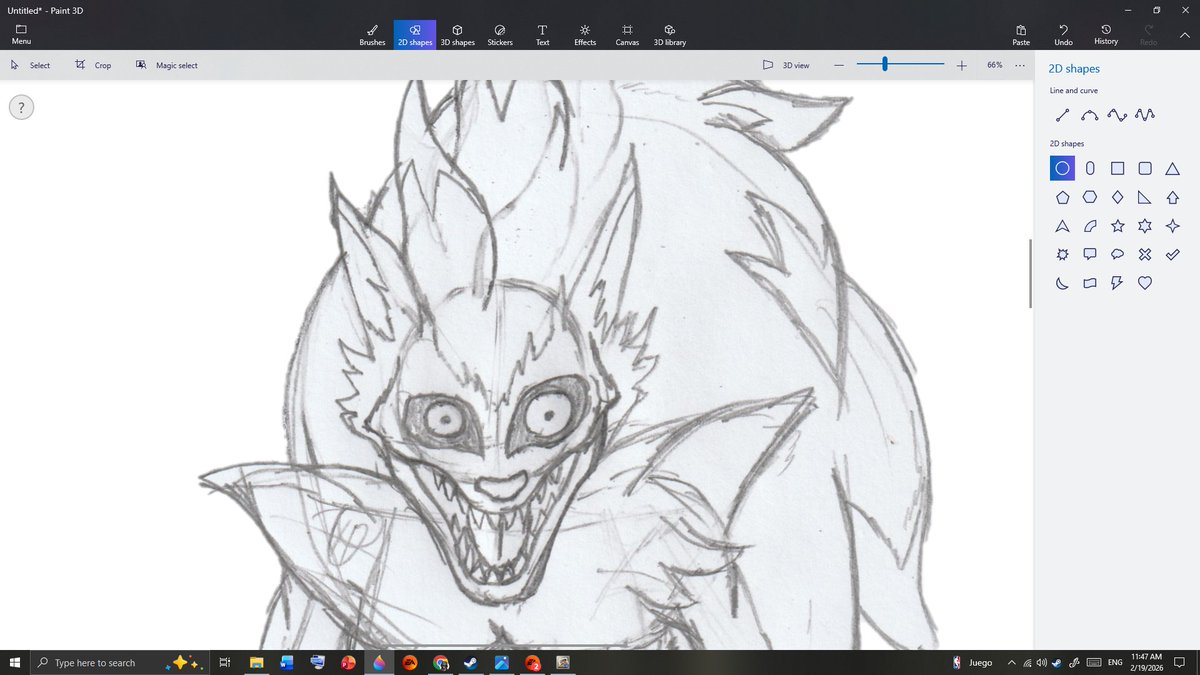The image size is (1200, 675).
Task: Open the Brushes tab
Action: click(372, 35)
